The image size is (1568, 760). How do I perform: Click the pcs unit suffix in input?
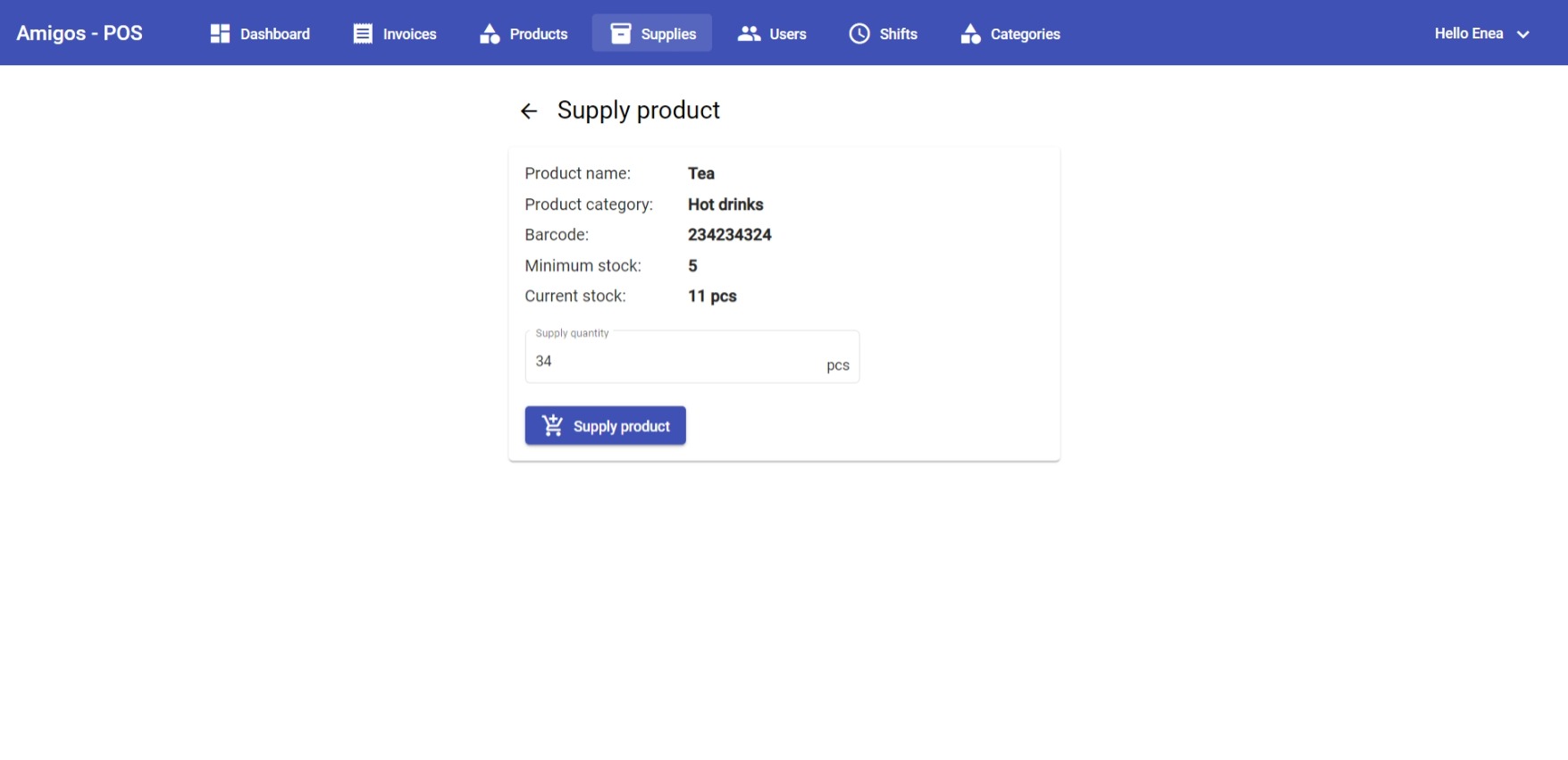click(x=838, y=365)
